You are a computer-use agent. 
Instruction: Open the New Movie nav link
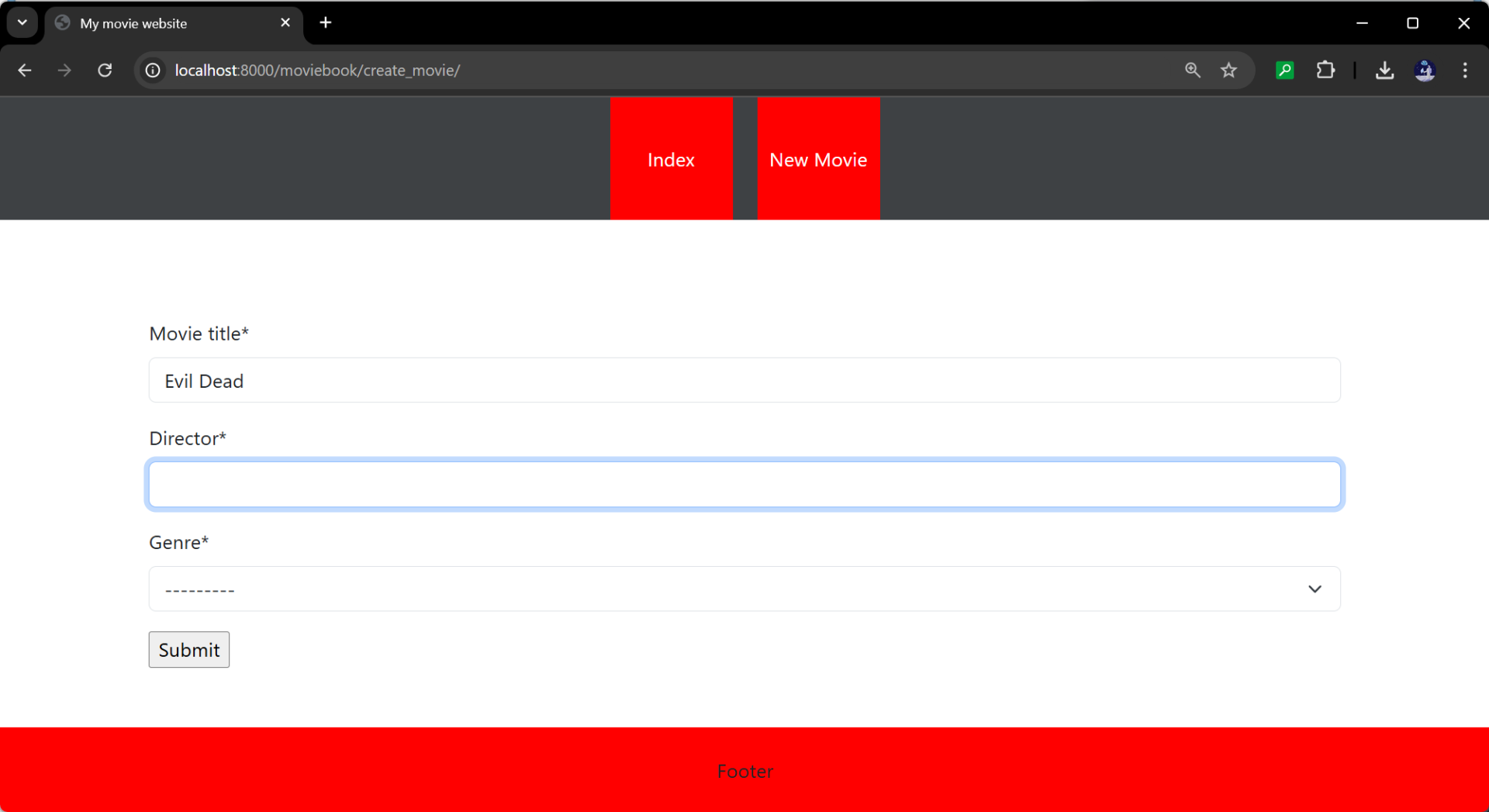[x=819, y=159]
